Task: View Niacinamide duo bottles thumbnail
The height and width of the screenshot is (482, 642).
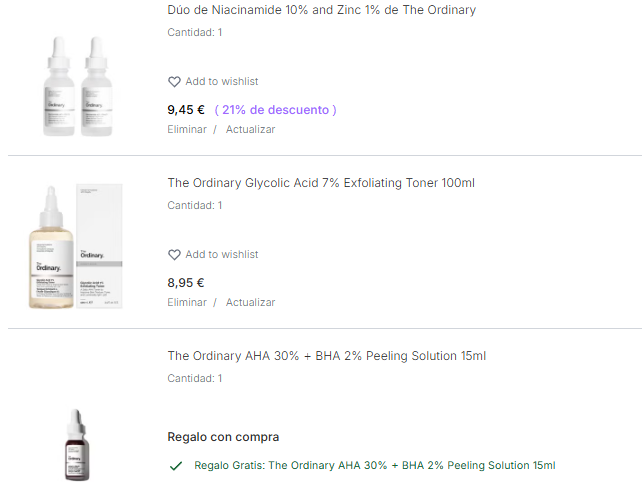Action: [78, 86]
